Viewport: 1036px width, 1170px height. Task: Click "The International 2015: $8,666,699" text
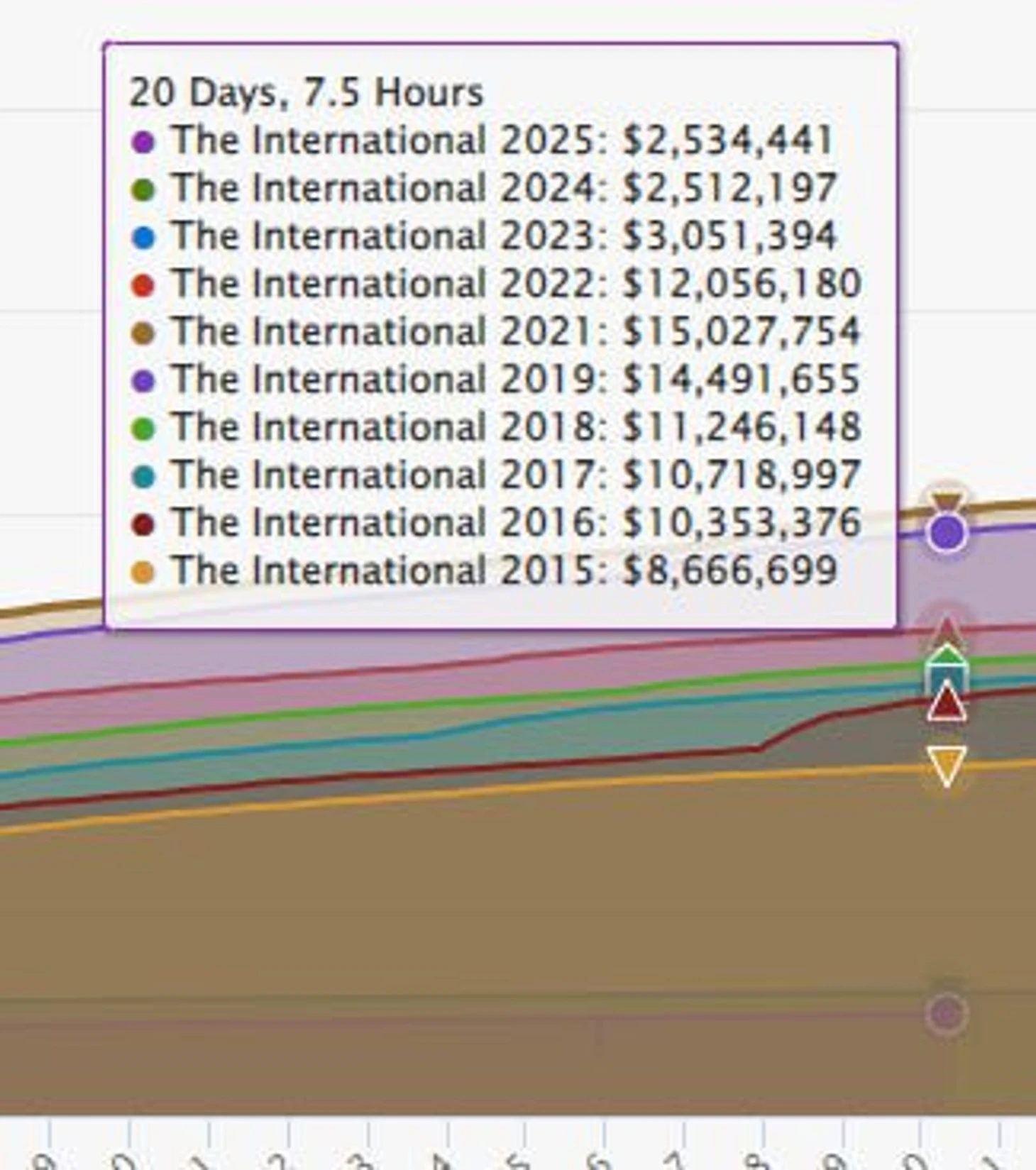coord(505,570)
